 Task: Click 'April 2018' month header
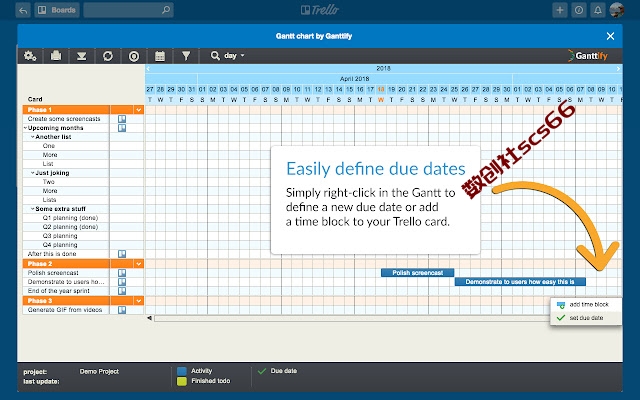[x=355, y=79]
